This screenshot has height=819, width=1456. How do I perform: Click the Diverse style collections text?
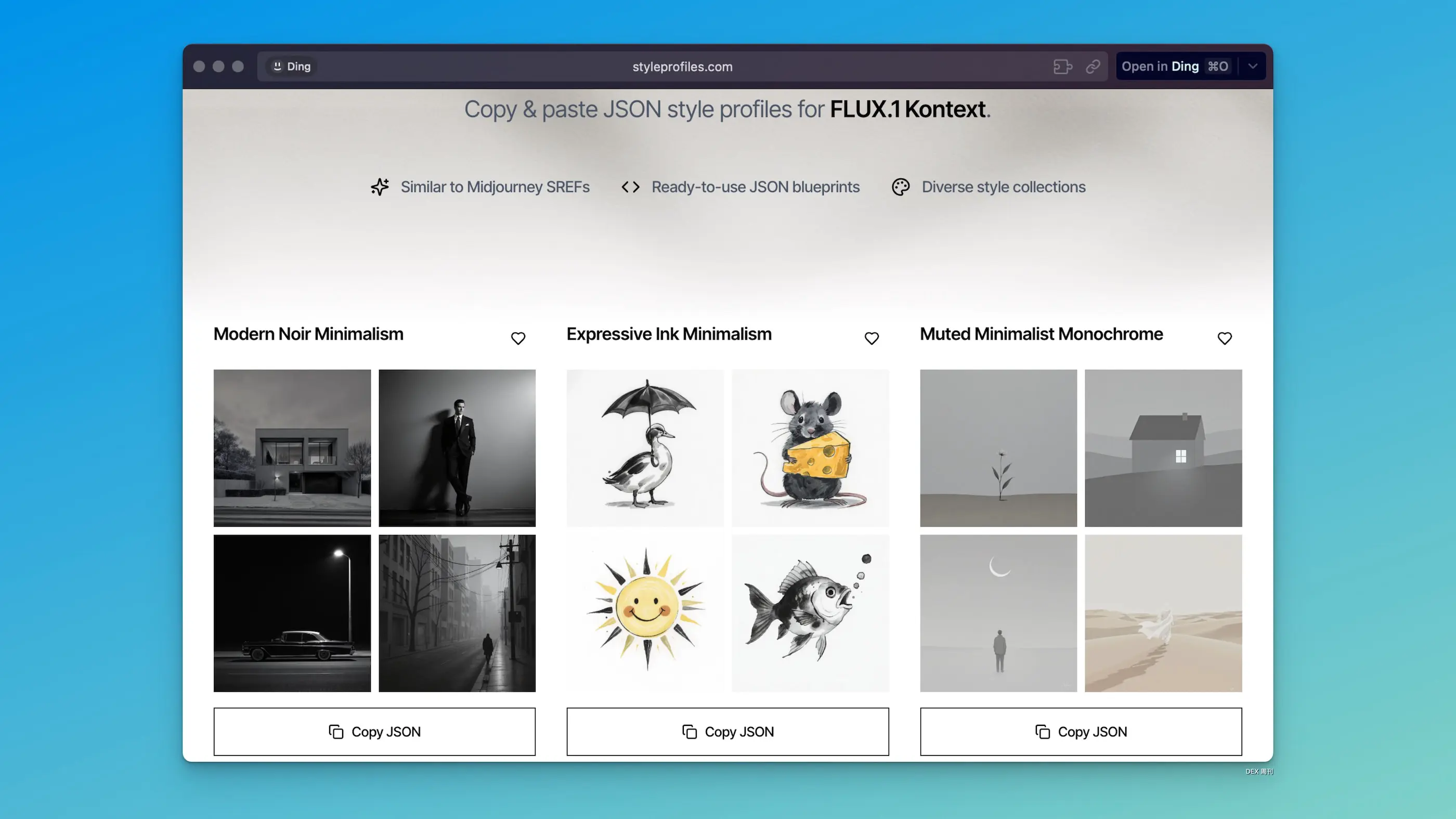coord(1003,187)
